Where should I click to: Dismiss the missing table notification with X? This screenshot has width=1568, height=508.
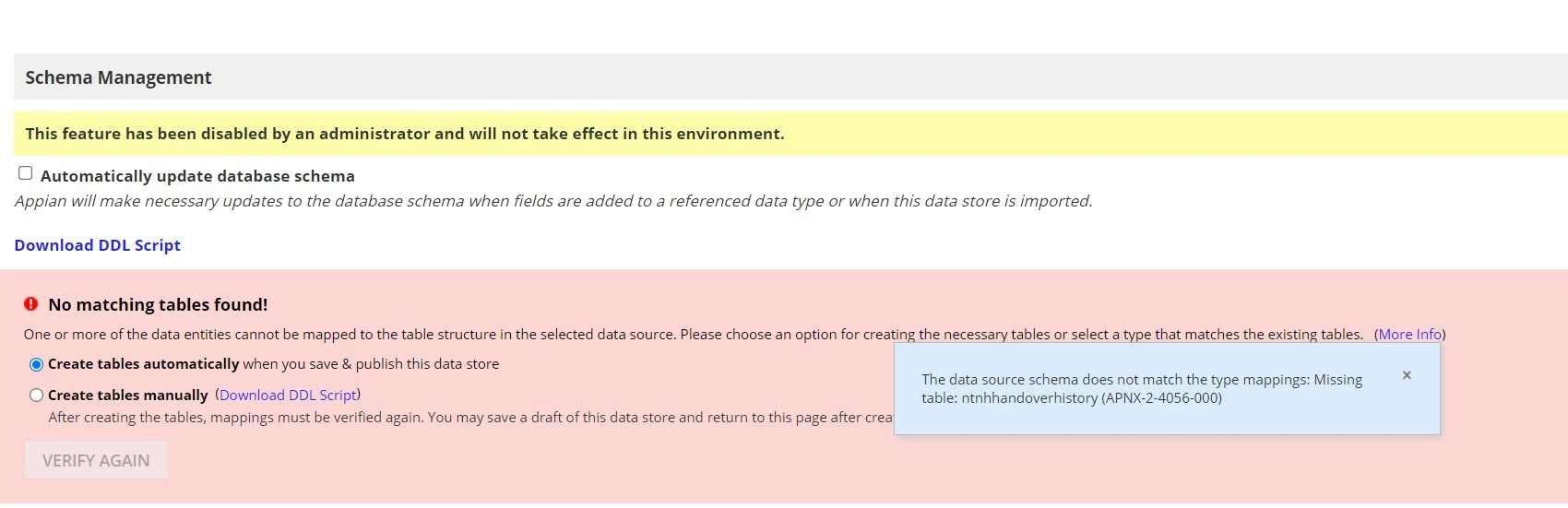coord(1407,375)
